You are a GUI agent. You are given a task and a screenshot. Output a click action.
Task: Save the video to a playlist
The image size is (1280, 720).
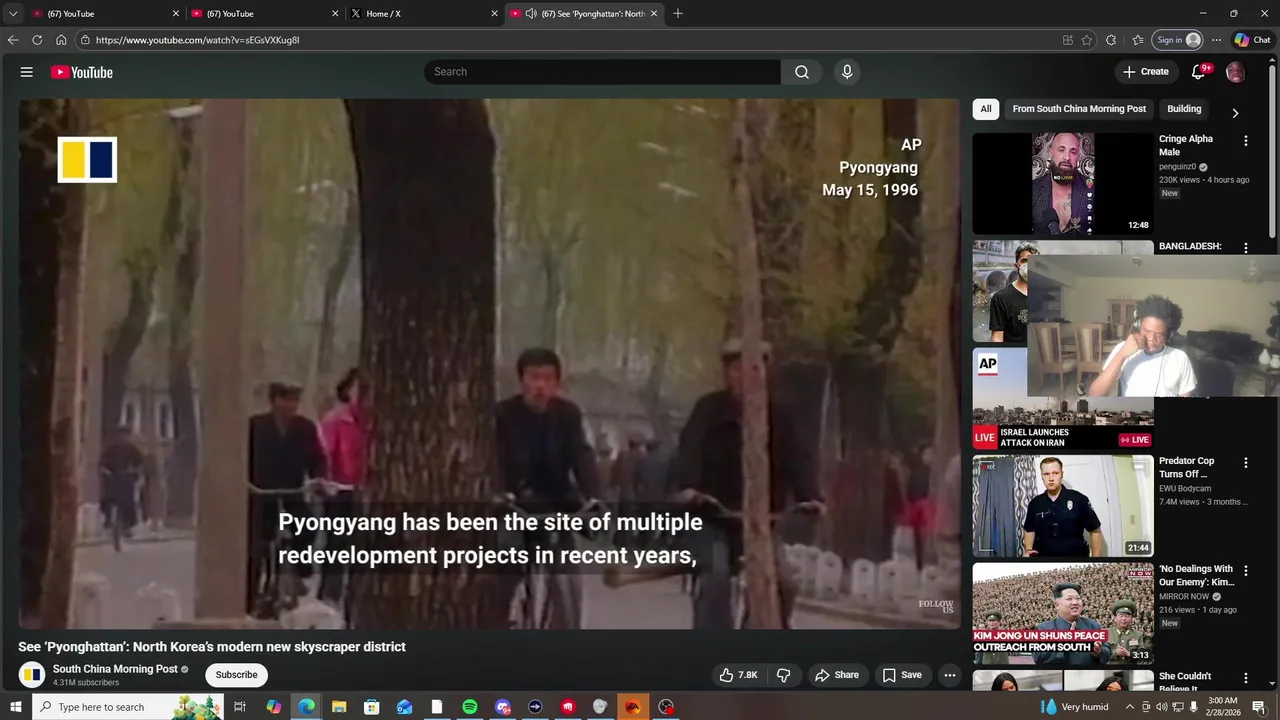tap(902, 675)
